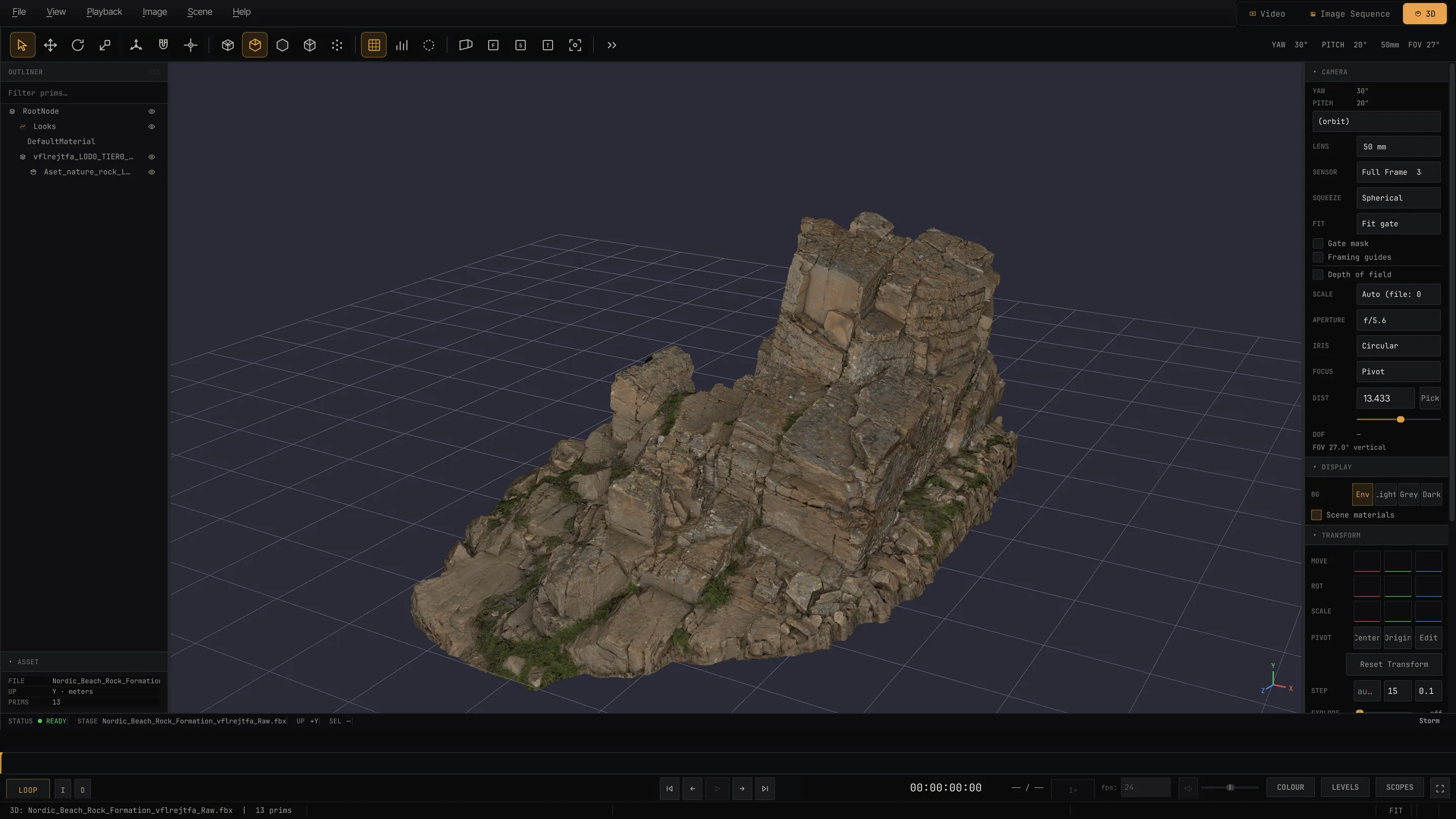
Task: Toggle the three-axis gizmo tool
Action: (135, 45)
